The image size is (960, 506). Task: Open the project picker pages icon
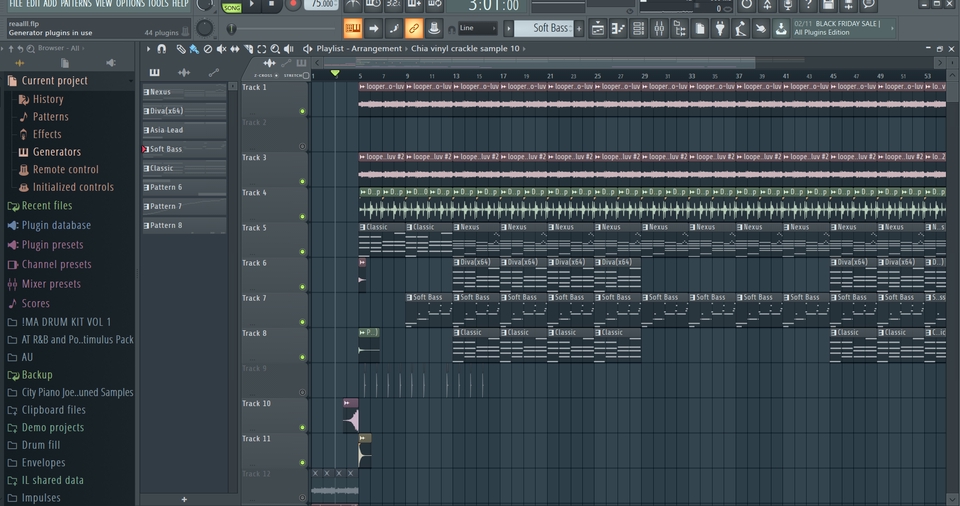tap(700, 28)
